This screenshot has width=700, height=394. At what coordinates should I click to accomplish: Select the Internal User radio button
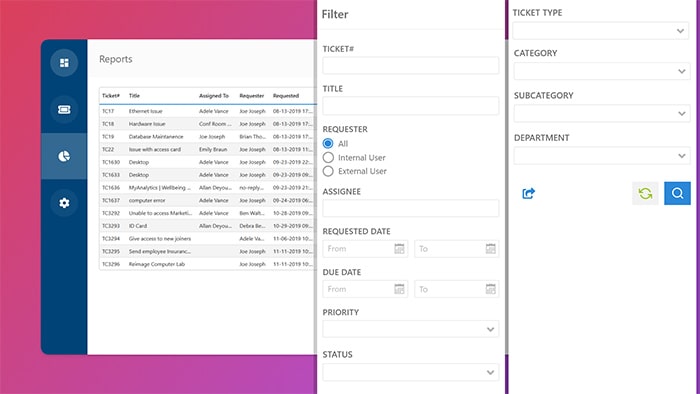tap(328, 157)
